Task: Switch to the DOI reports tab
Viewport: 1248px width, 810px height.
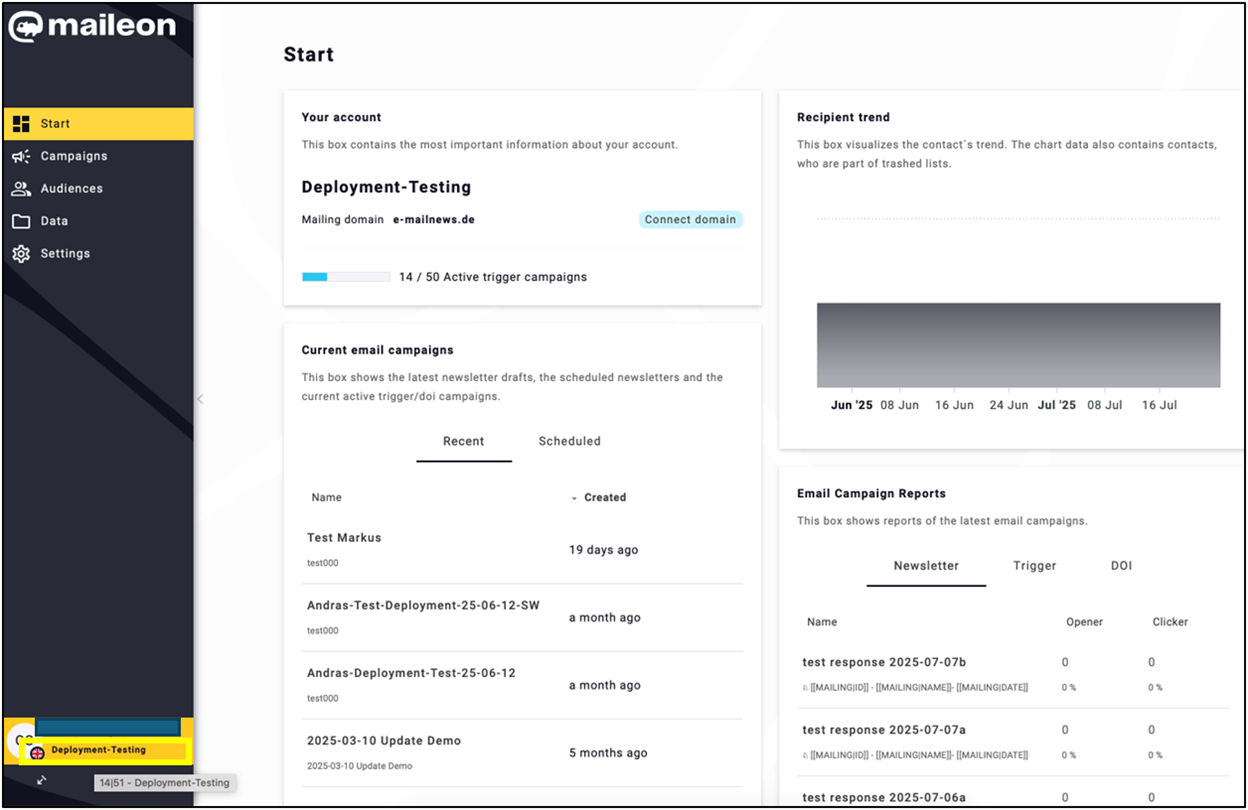Action: coord(1121,565)
